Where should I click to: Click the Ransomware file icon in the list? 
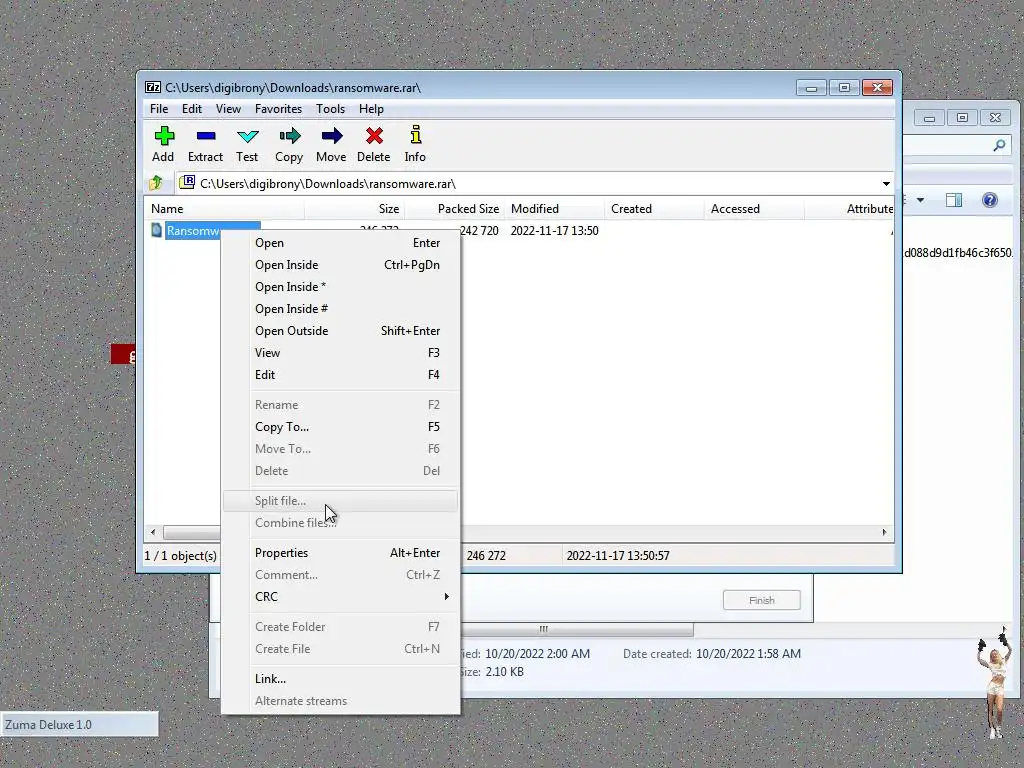point(156,230)
